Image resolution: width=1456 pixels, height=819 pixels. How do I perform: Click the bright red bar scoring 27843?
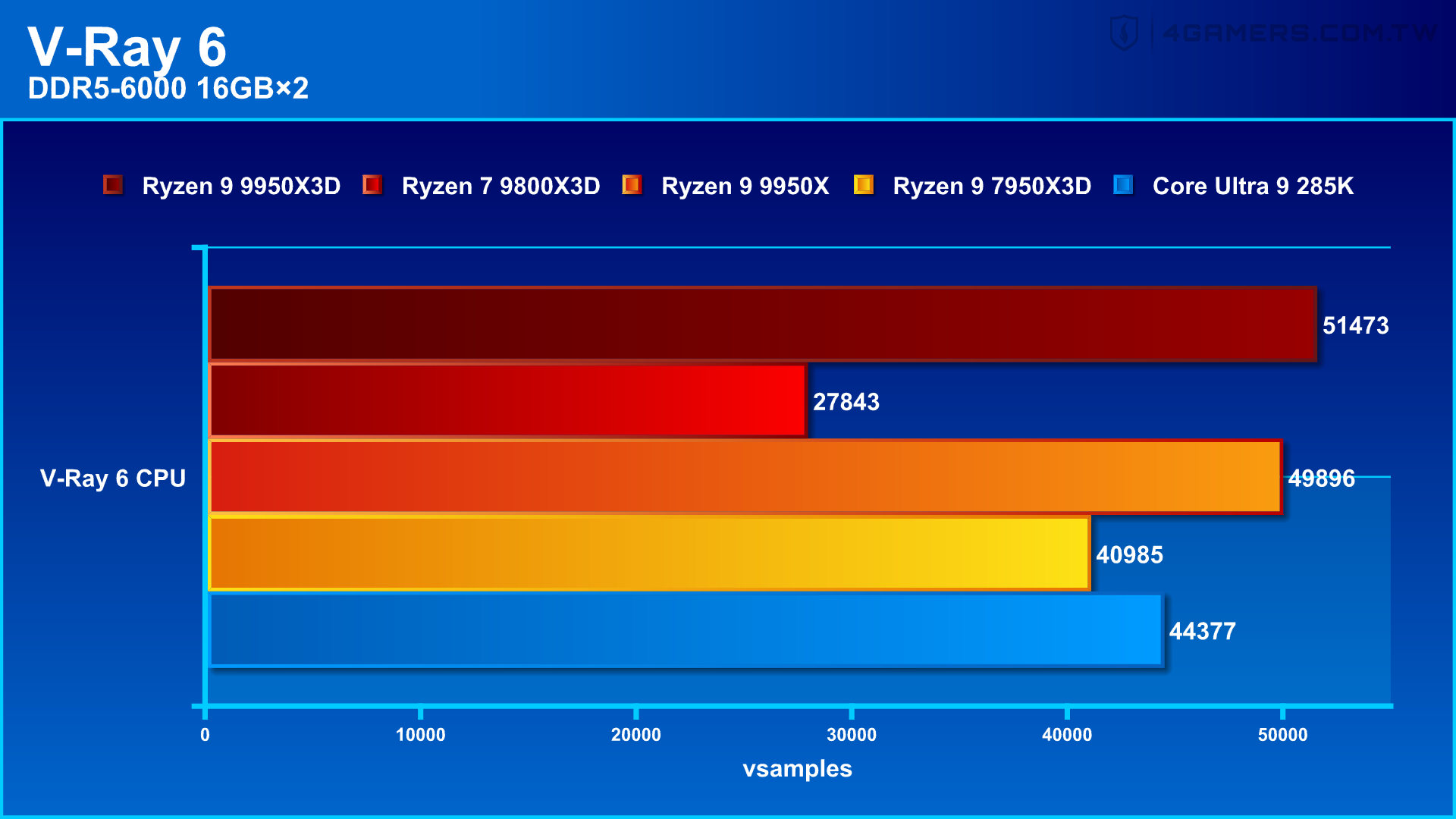(x=507, y=400)
